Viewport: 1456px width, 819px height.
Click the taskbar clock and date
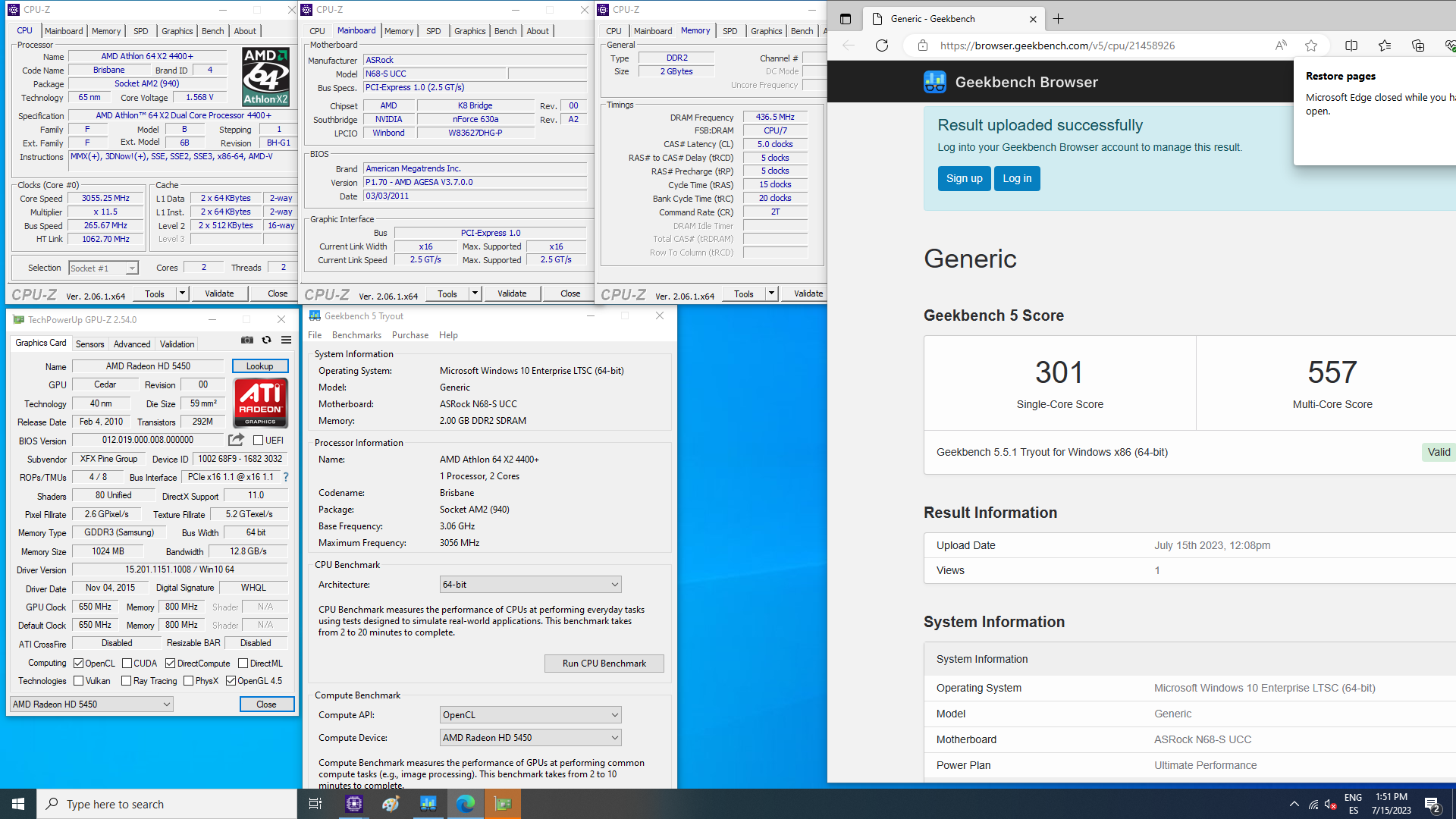[x=1391, y=804]
